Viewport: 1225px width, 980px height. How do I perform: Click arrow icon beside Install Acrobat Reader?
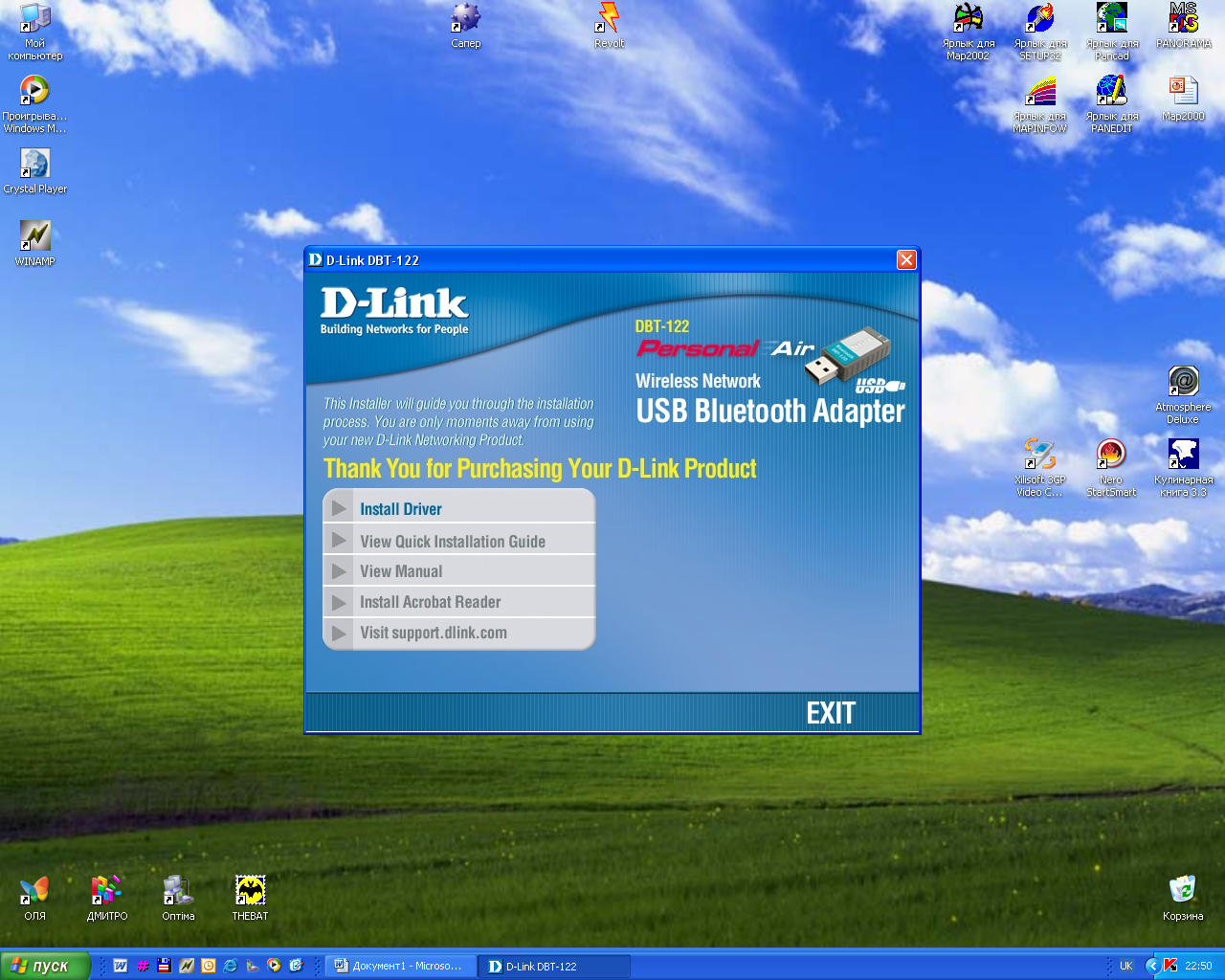pos(339,602)
